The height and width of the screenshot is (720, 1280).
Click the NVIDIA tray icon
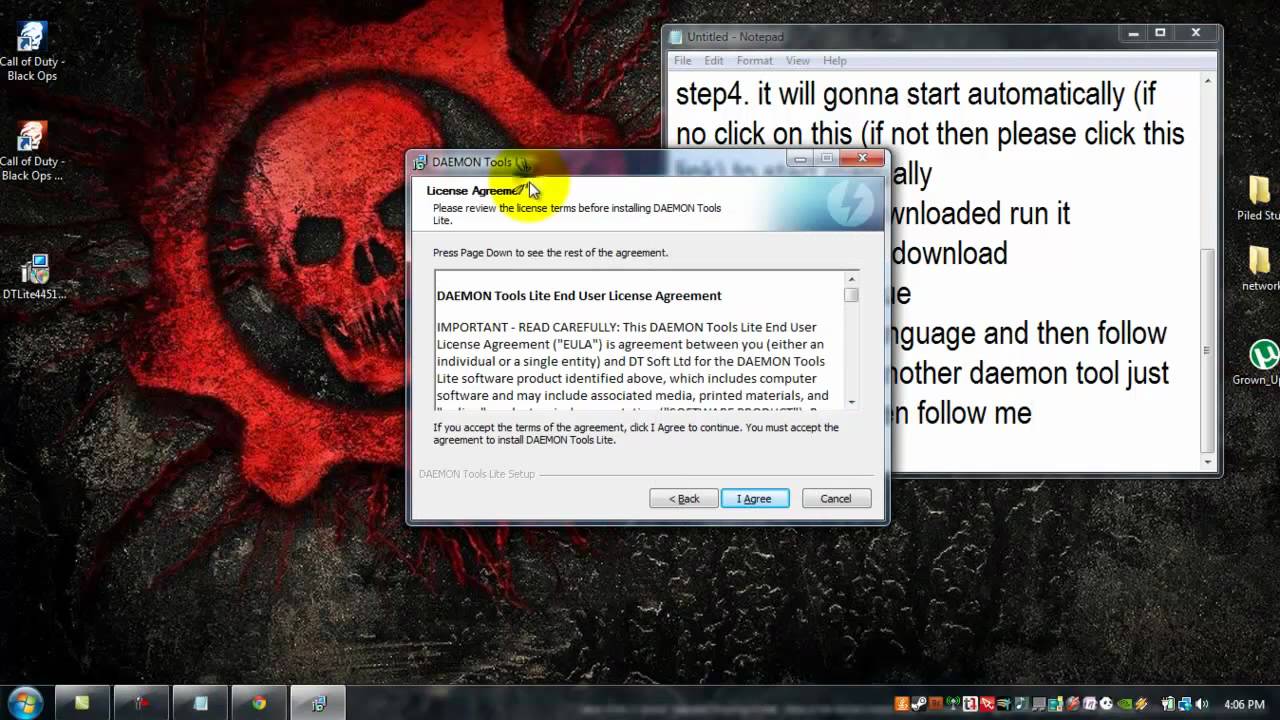[1124, 704]
